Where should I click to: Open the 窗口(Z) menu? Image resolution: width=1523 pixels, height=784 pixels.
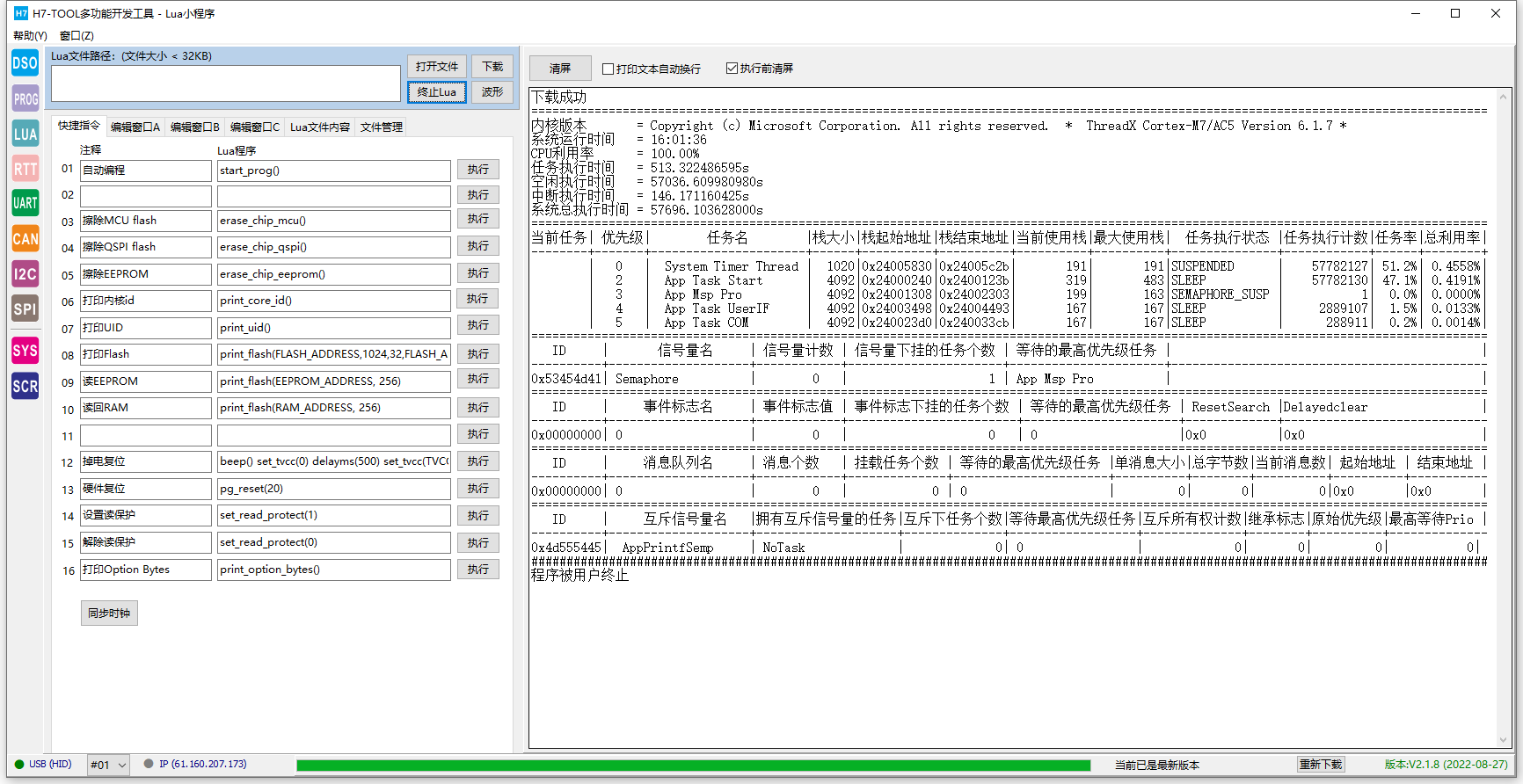click(x=77, y=36)
